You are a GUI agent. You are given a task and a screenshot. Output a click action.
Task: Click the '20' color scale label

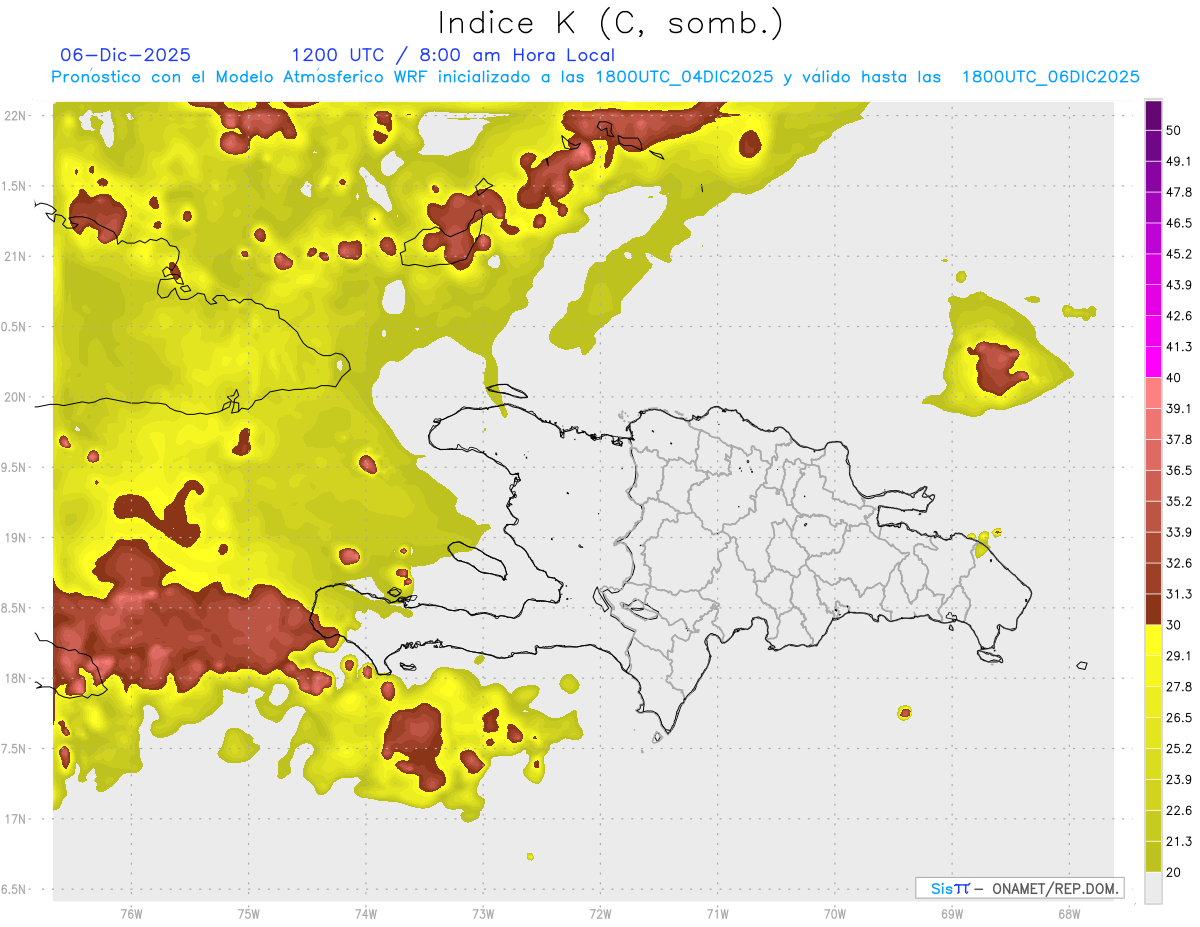click(x=1175, y=872)
